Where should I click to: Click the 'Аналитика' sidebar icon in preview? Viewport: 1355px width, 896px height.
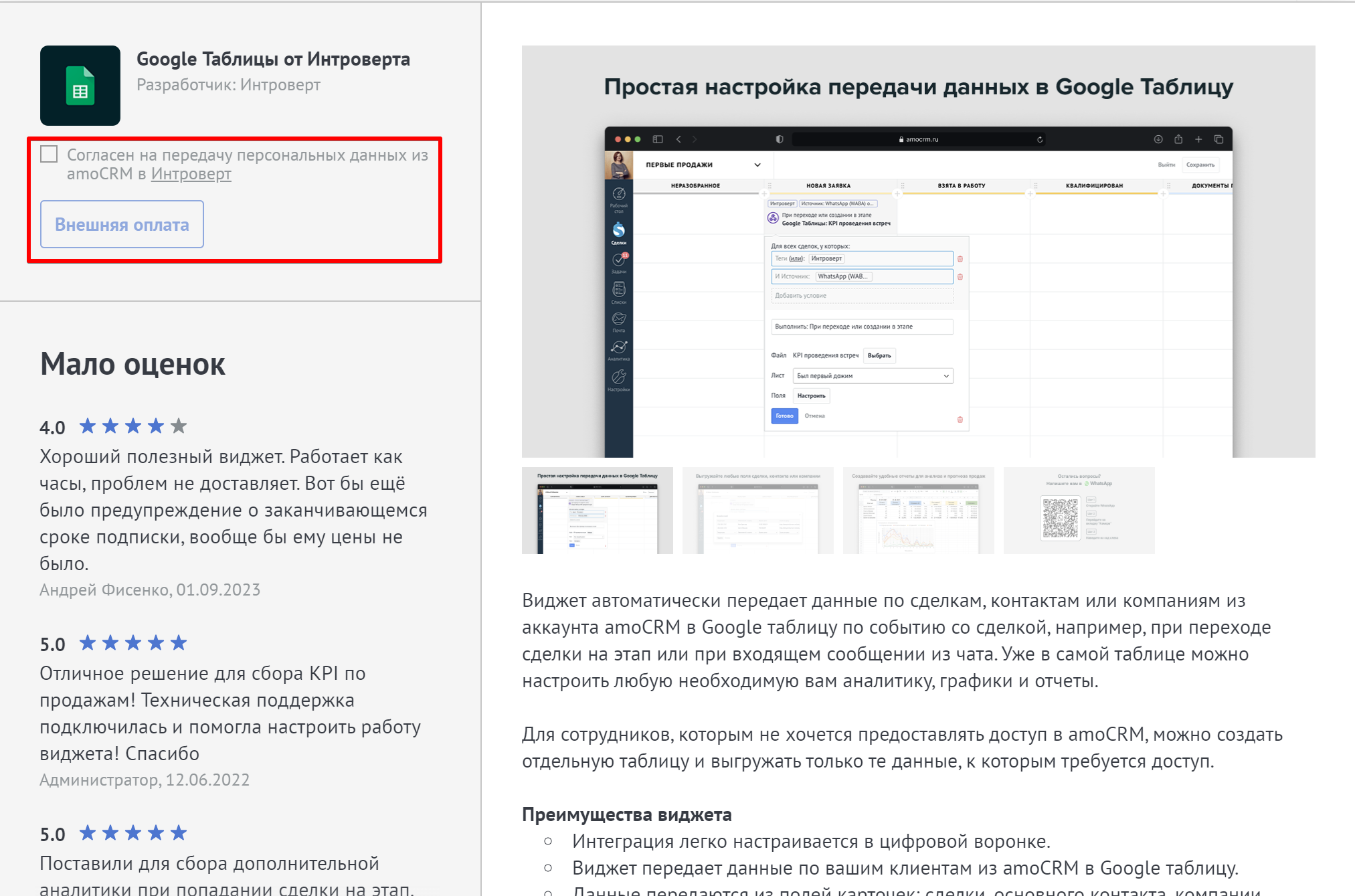click(619, 350)
